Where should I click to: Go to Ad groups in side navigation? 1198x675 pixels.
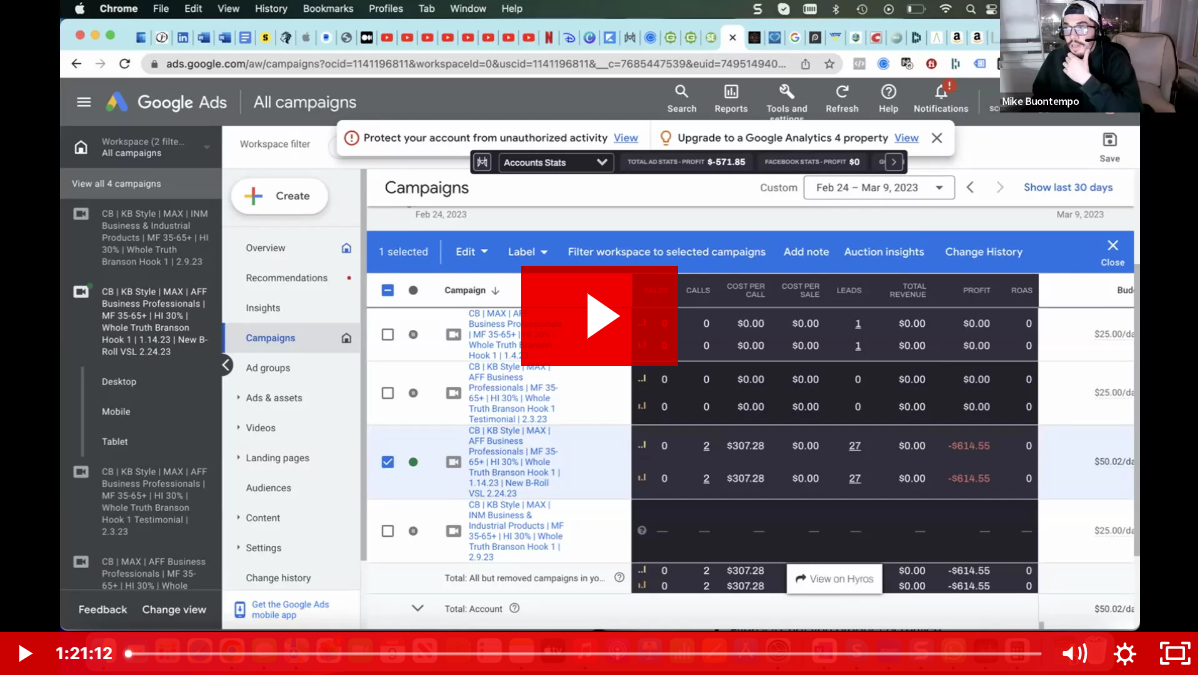click(x=268, y=368)
